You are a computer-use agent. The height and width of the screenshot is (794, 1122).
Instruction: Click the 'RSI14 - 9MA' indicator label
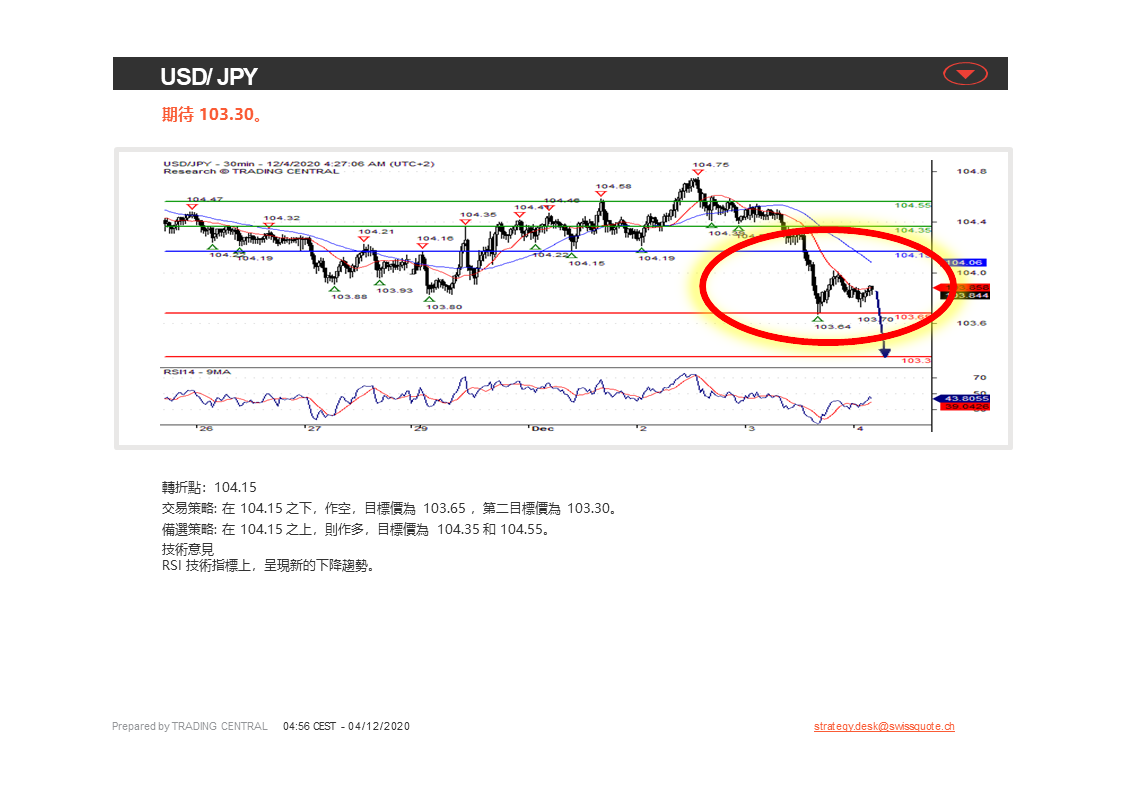coord(197,372)
